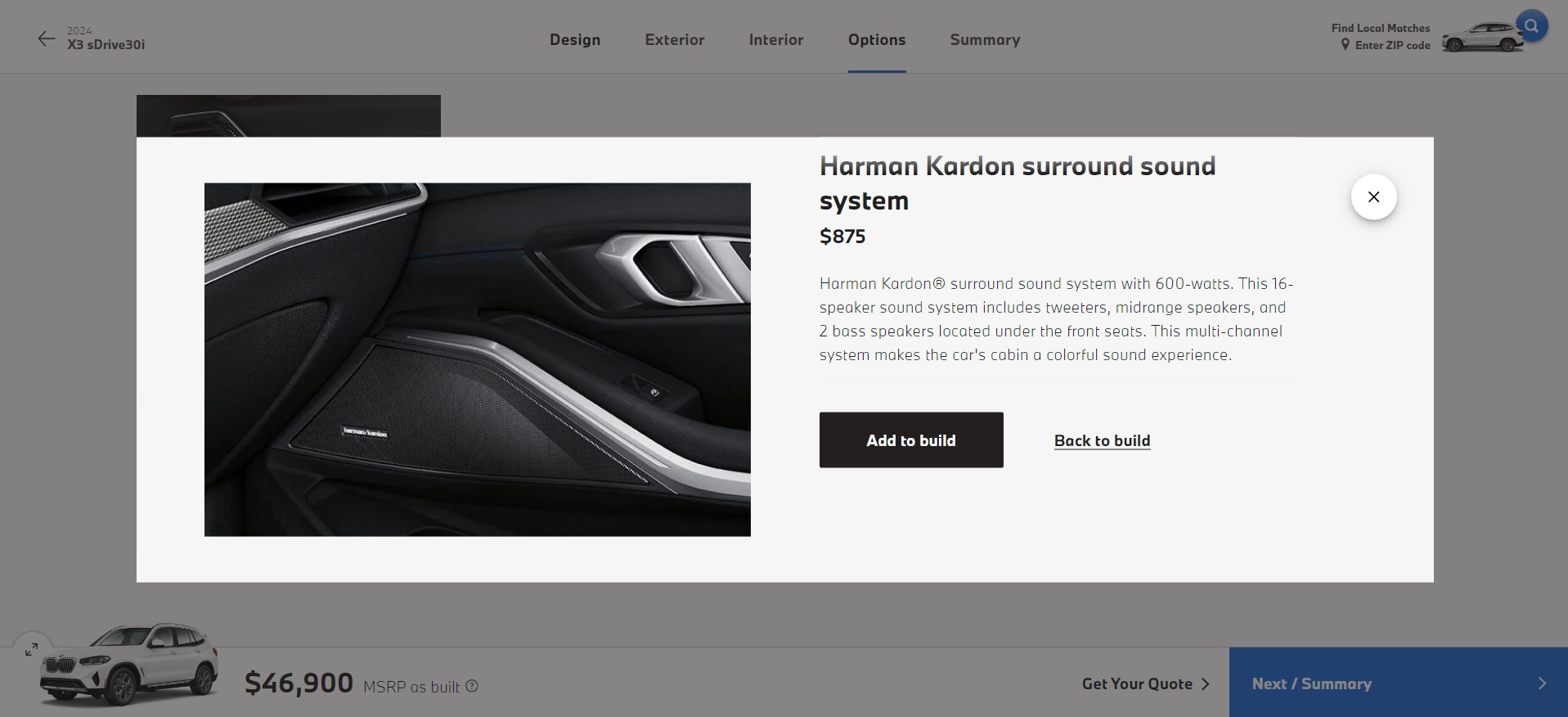Click the Harman Kardon speaker image

[x=478, y=359]
